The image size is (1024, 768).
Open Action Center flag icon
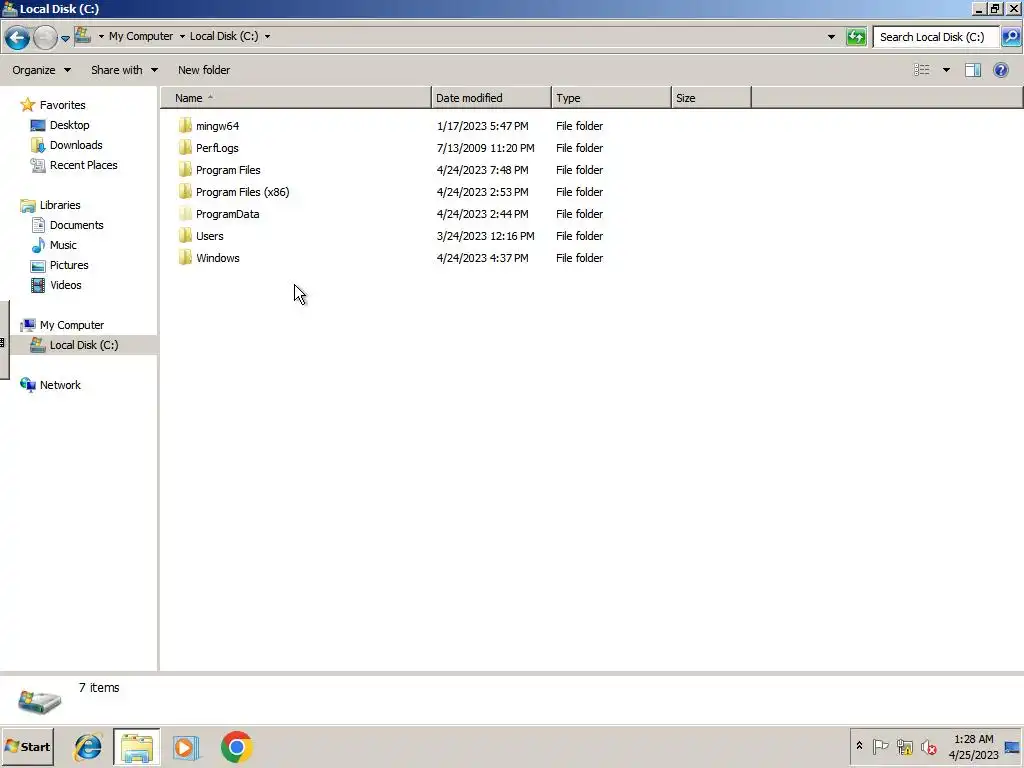coord(880,746)
